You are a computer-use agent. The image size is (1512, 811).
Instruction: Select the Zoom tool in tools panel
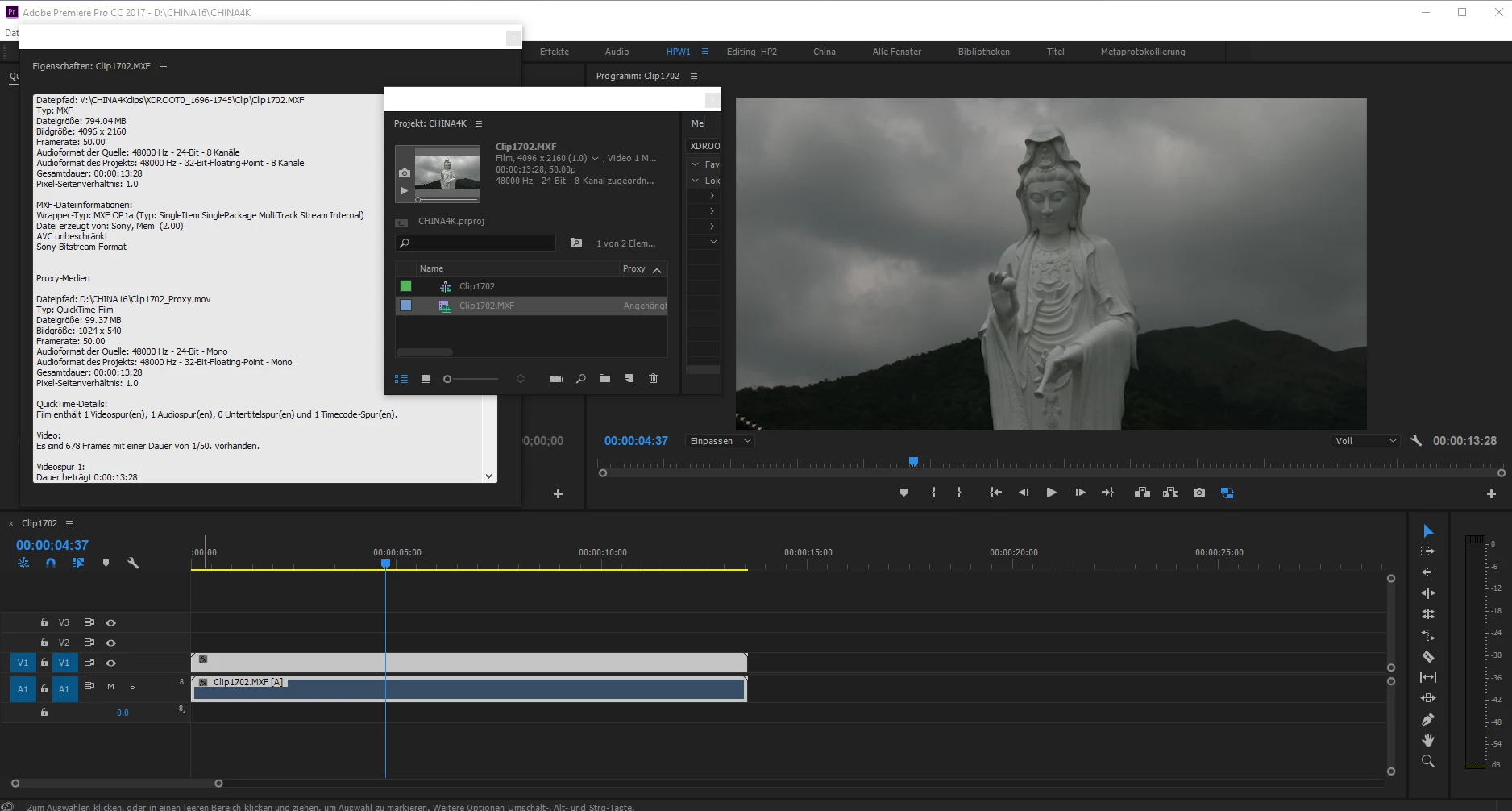[x=1428, y=761]
